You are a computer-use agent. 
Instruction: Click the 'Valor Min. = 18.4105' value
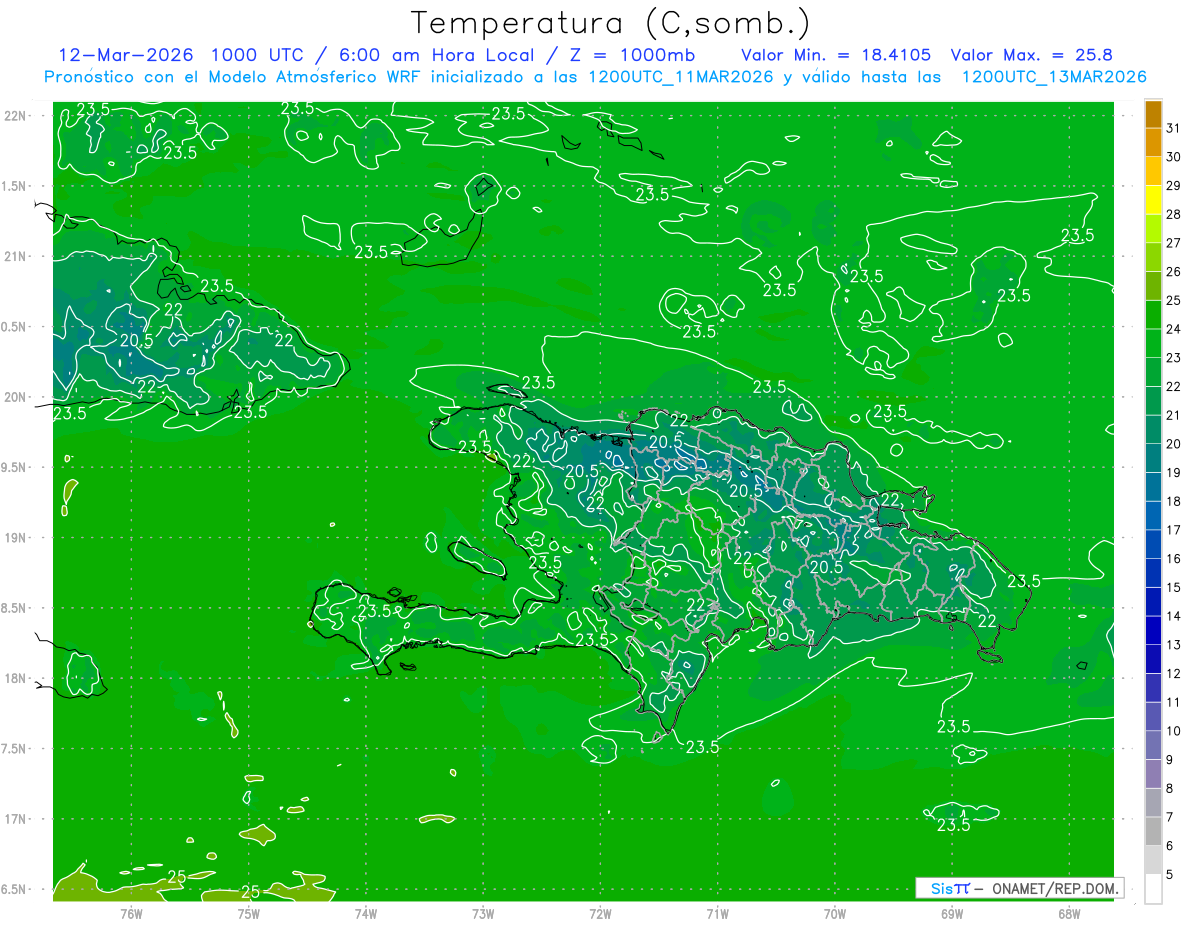[836, 55]
